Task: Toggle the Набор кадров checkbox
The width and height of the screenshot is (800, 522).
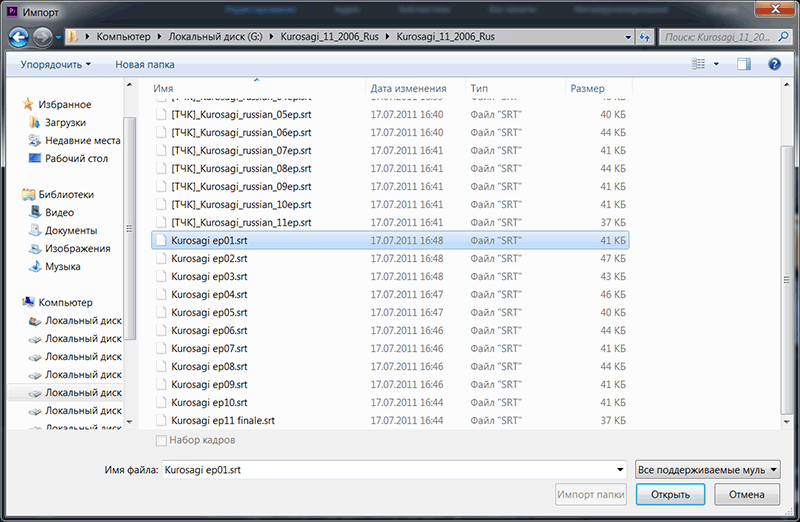Action: tap(161, 440)
